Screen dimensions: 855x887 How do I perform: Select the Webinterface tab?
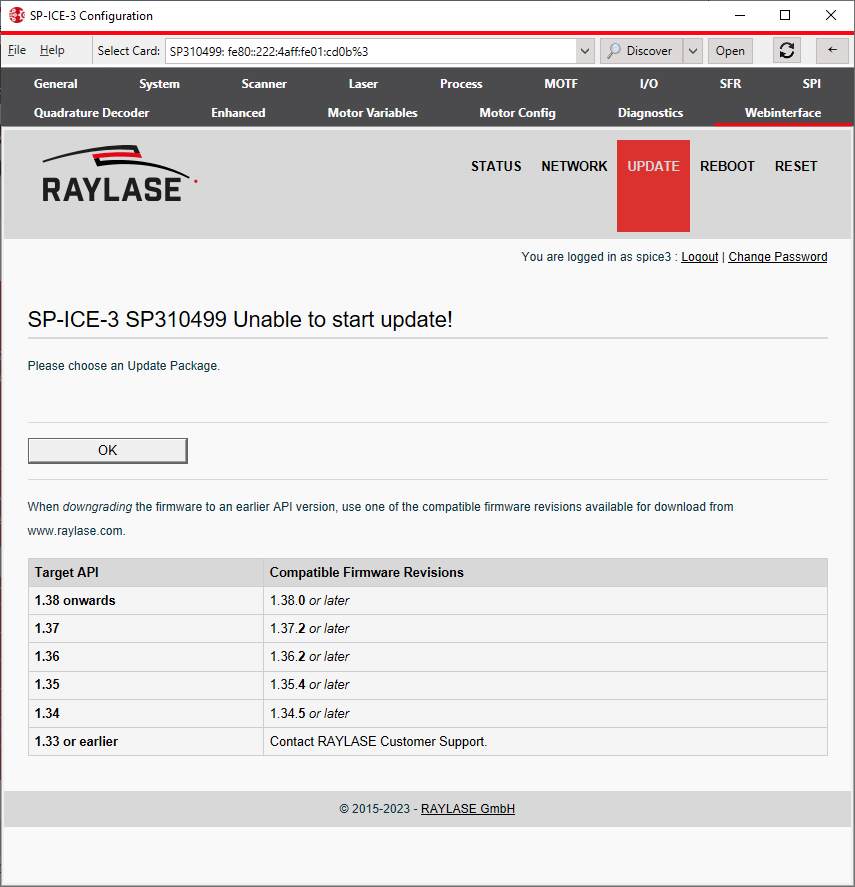[x=783, y=113]
